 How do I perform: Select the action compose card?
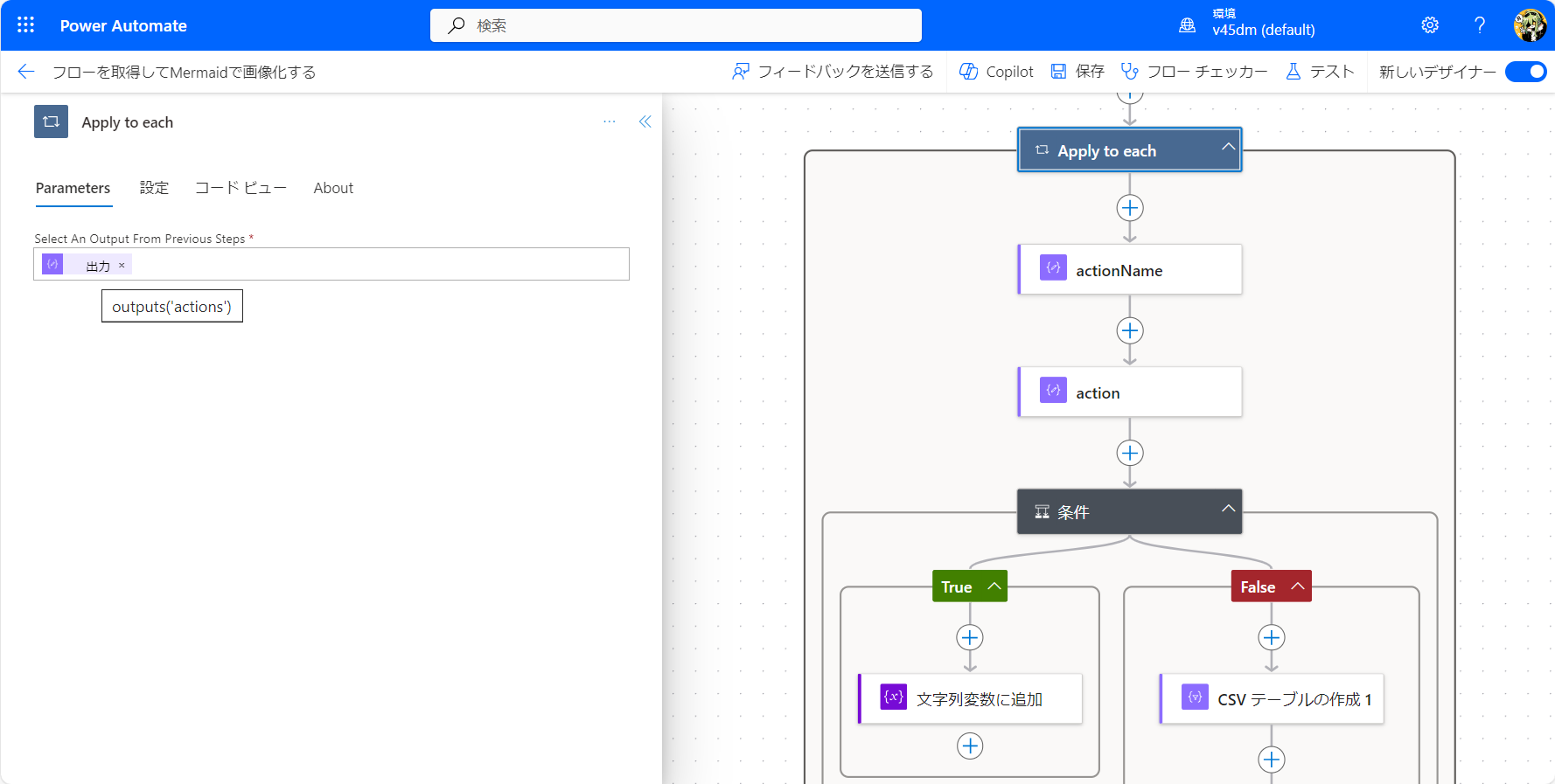click(x=1130, y=392)
